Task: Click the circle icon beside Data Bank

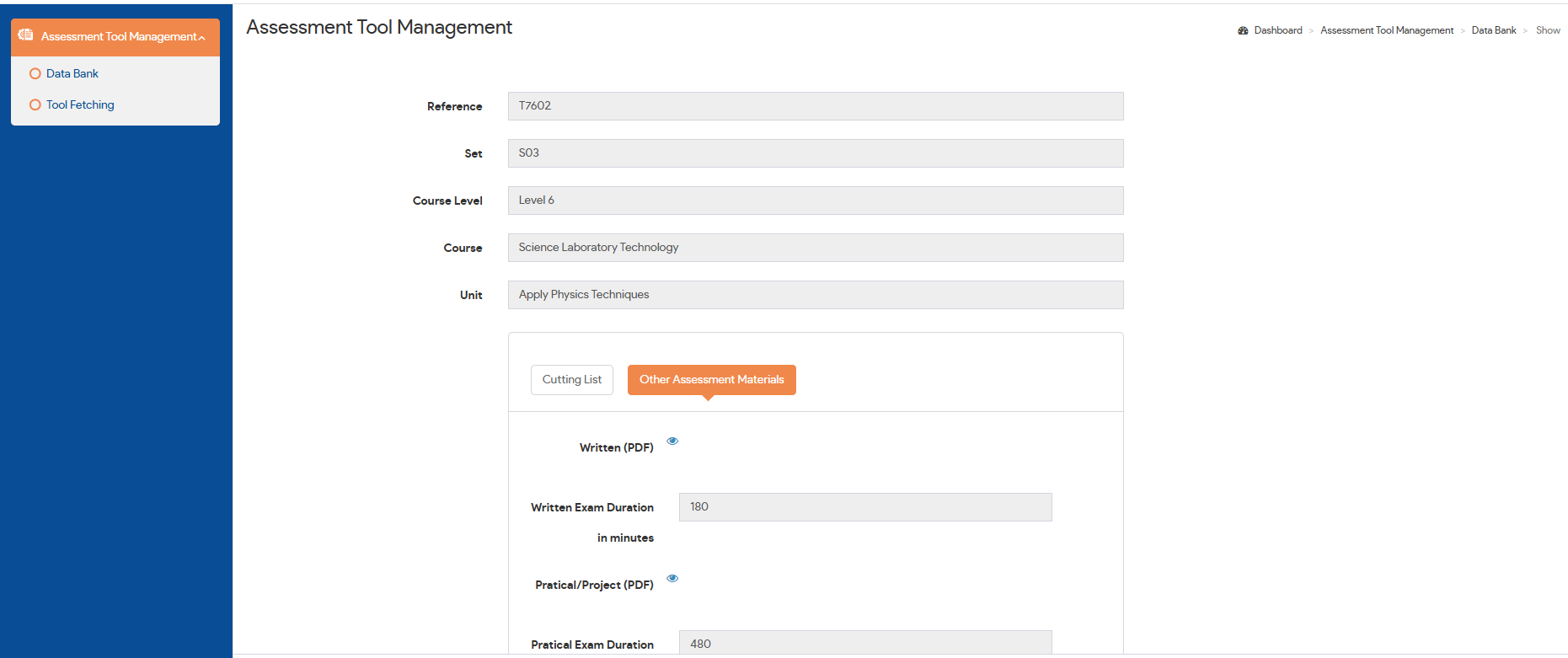Action: coord(35,74)
